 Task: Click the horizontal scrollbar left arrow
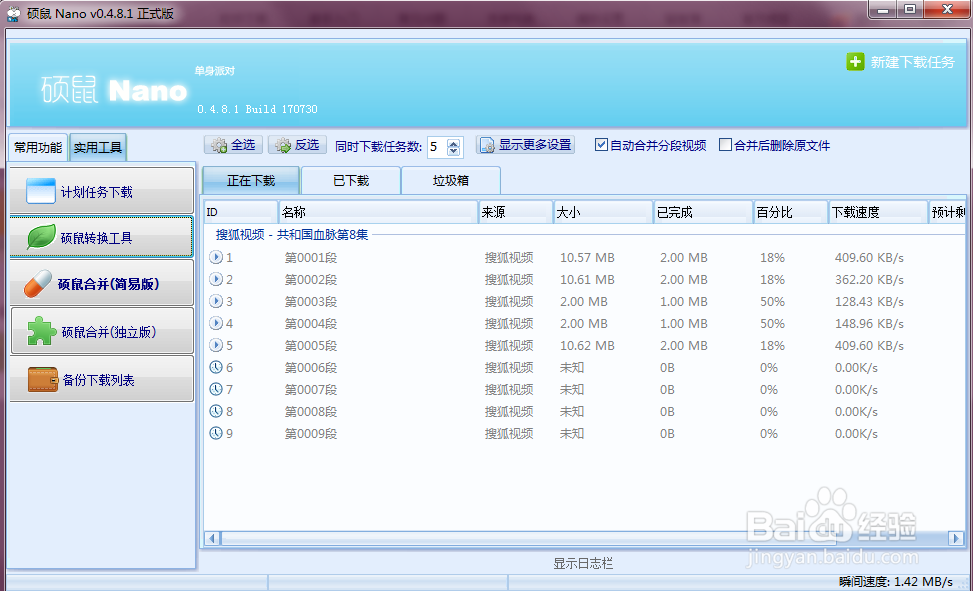[x=212, y=538]
